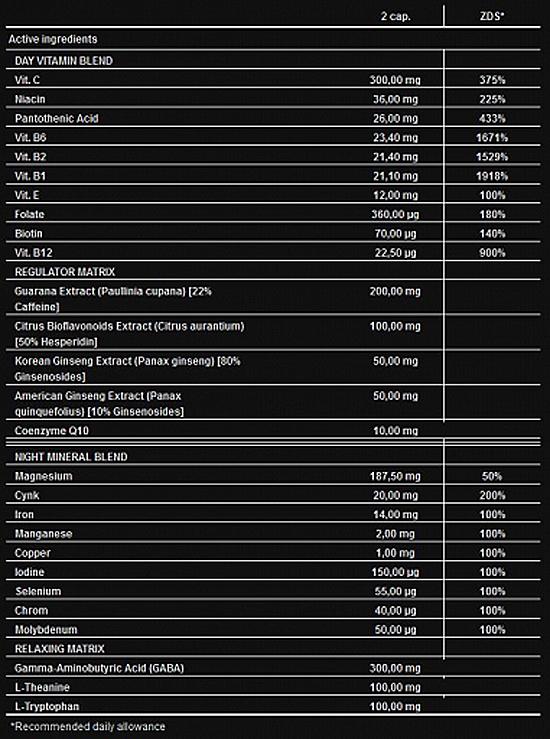Select the NIGHT MINERAL BLEND heading
This screenshot has height=739, width=550.
[x=71, y=457]
